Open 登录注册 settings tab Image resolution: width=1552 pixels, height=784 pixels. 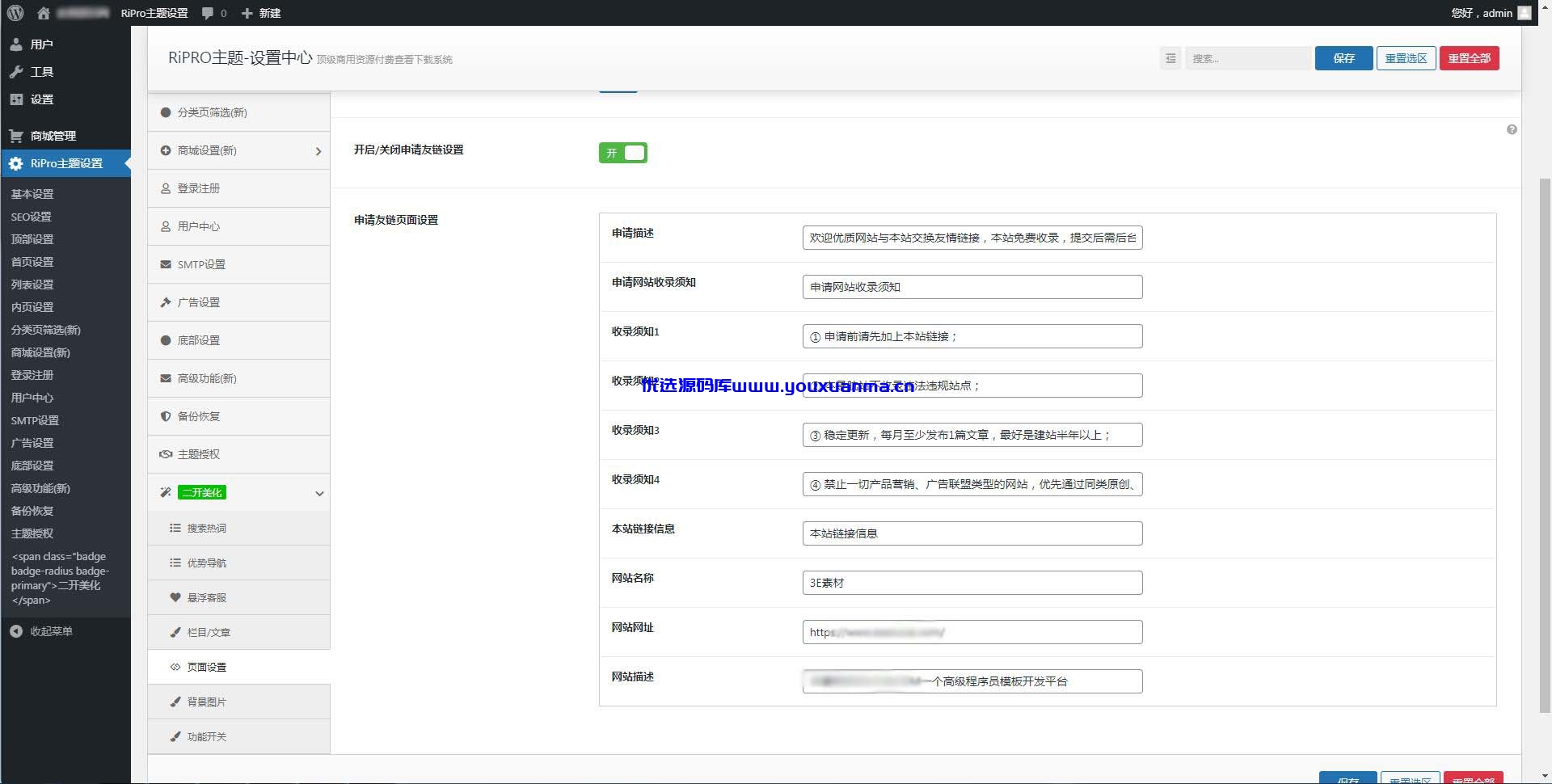[x=239, y=188]
